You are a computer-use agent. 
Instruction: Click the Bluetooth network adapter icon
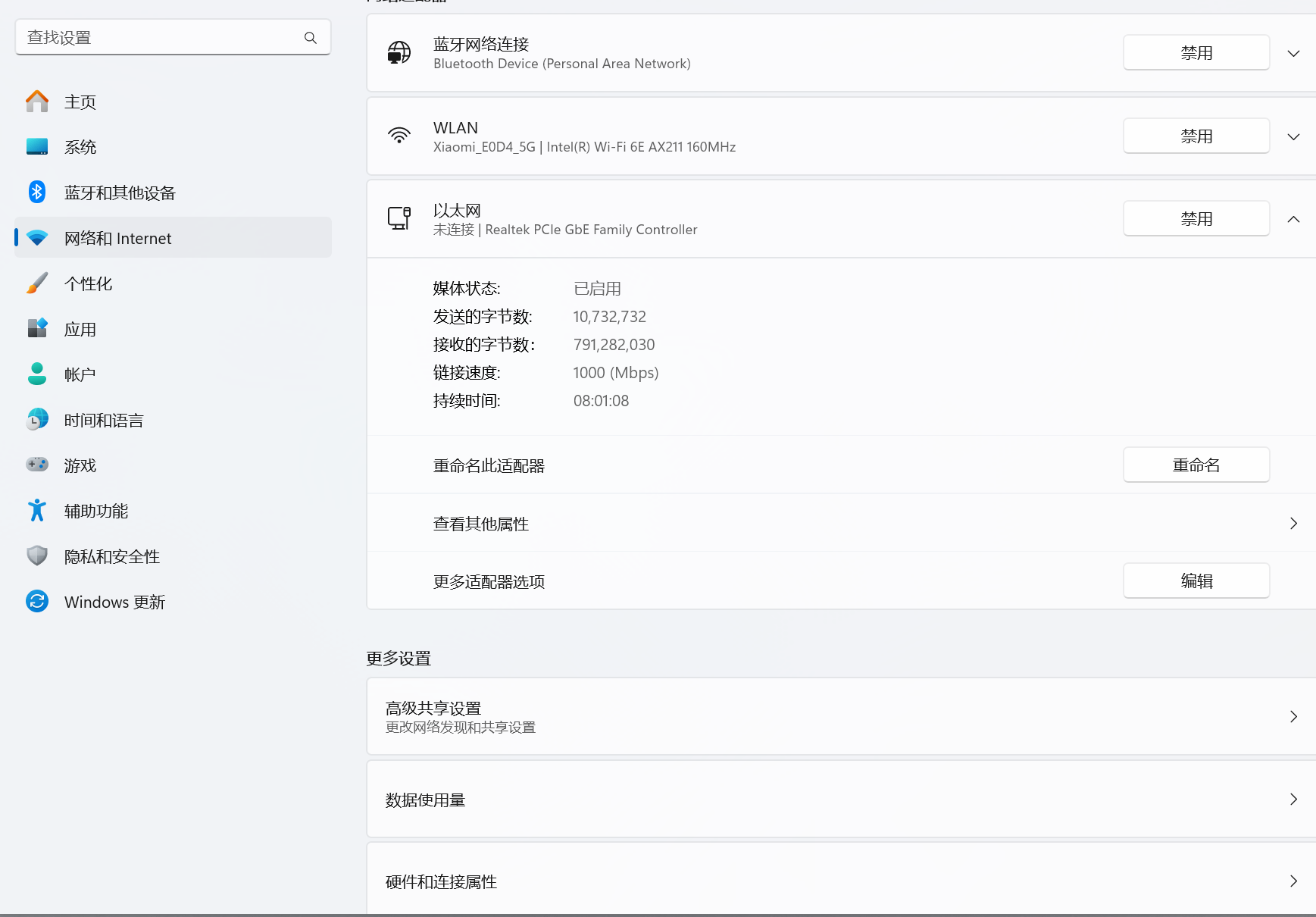pos(399,52)
